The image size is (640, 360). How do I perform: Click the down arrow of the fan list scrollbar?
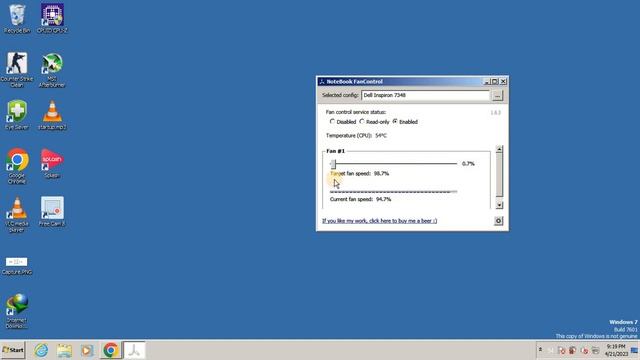(x=499, y=205)
